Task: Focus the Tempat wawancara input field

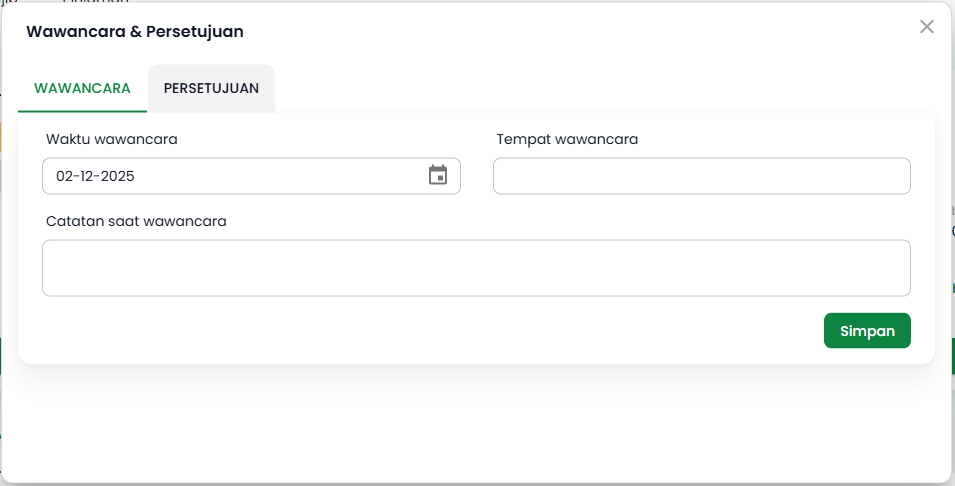Action: pyautogui.click(x=701, y=176)
